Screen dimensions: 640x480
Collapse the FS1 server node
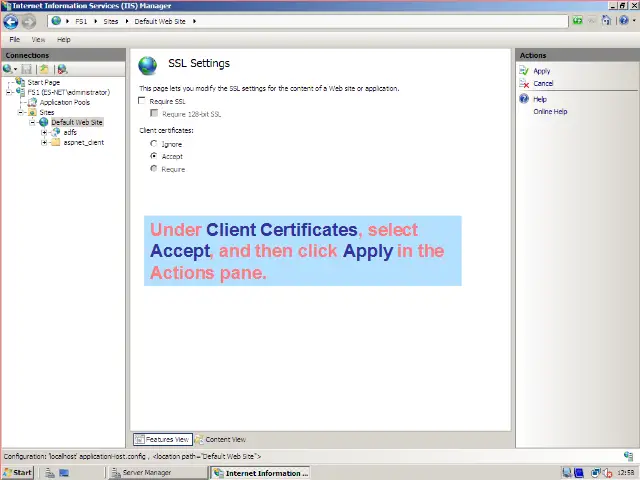[9, 92]
